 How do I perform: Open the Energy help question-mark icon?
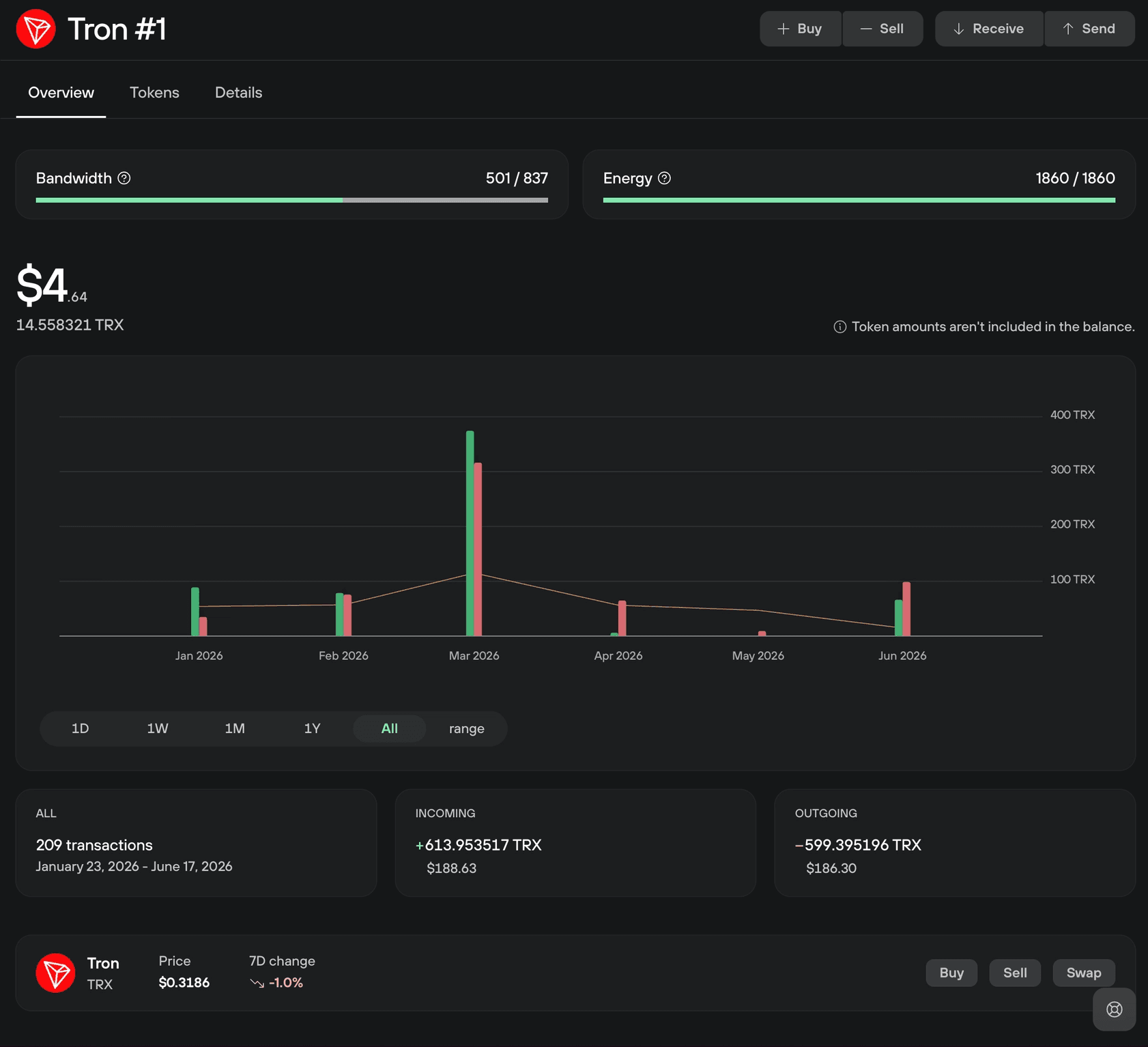tap(664, 178)
